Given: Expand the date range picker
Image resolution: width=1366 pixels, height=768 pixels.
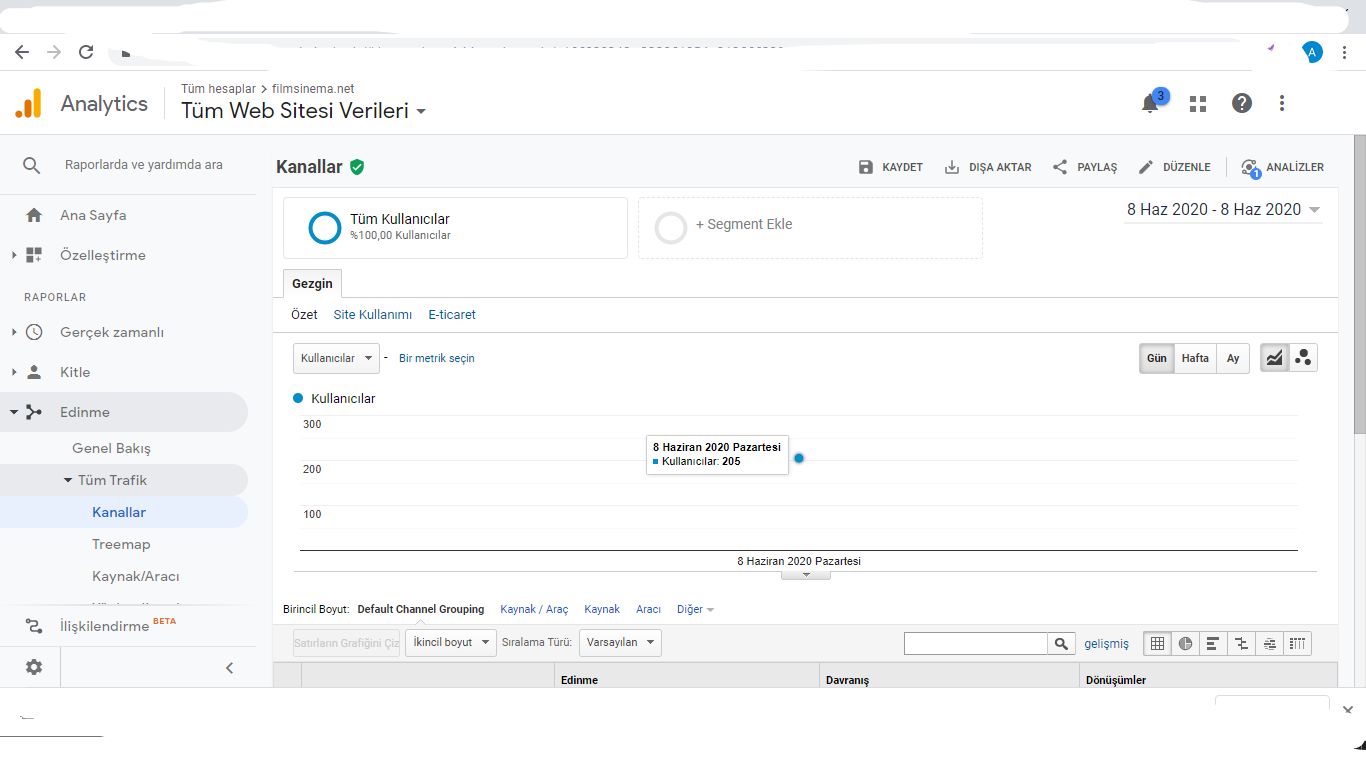Looking at the screenshot, I should pos(1223,210).
